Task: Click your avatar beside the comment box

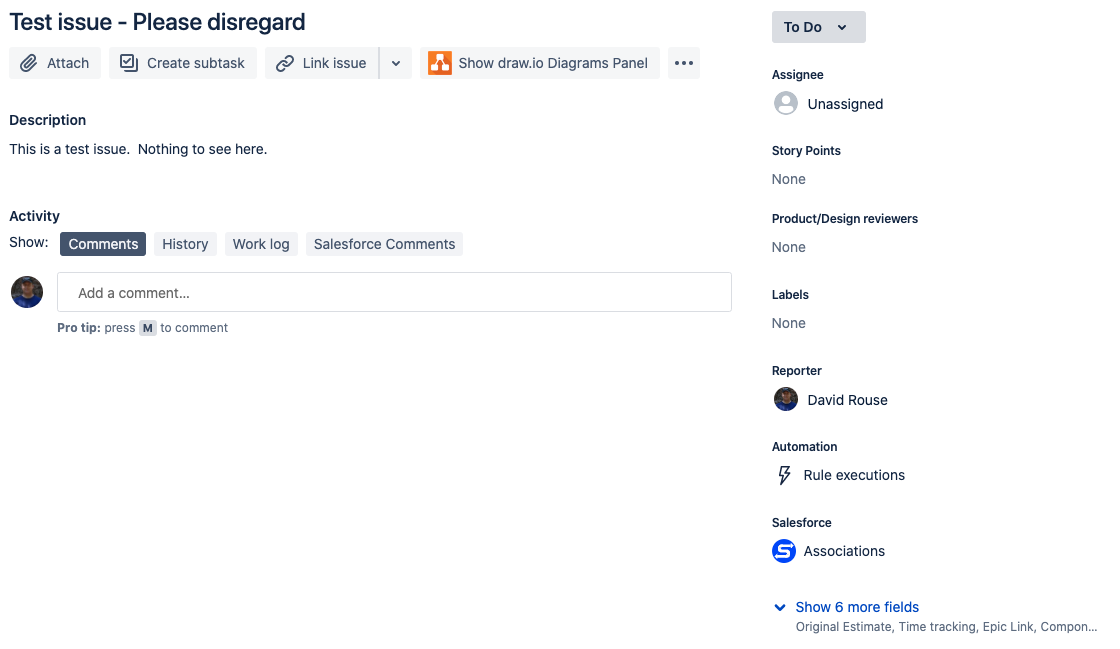Action: 26,291
